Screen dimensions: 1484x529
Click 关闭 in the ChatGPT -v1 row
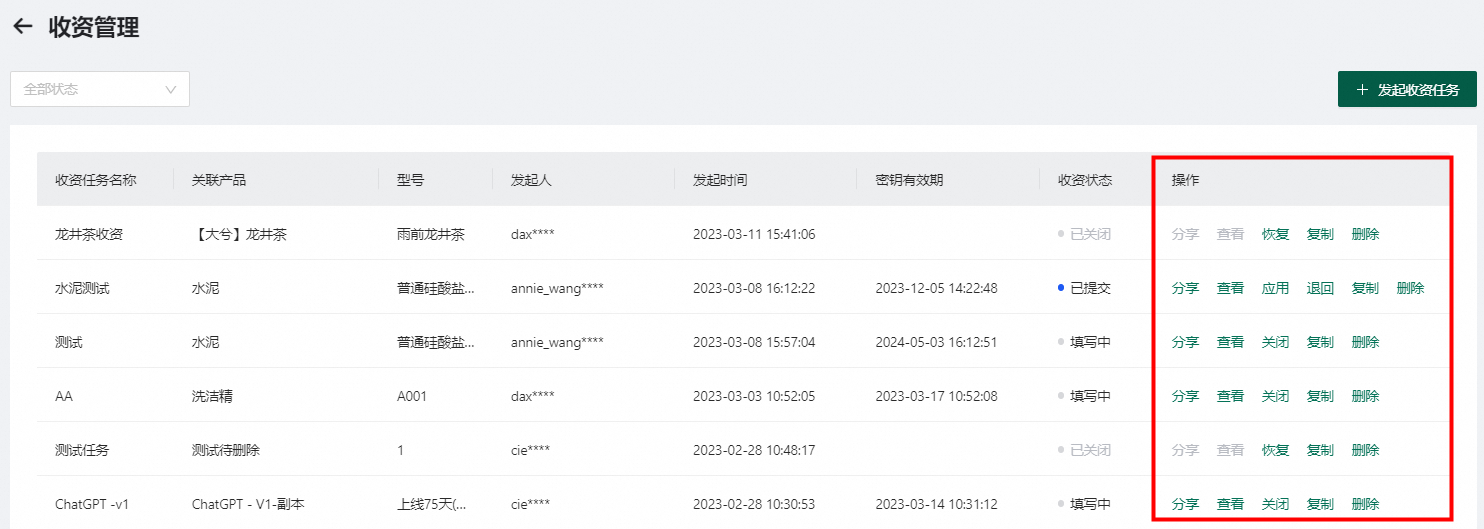click(1275, 504)
